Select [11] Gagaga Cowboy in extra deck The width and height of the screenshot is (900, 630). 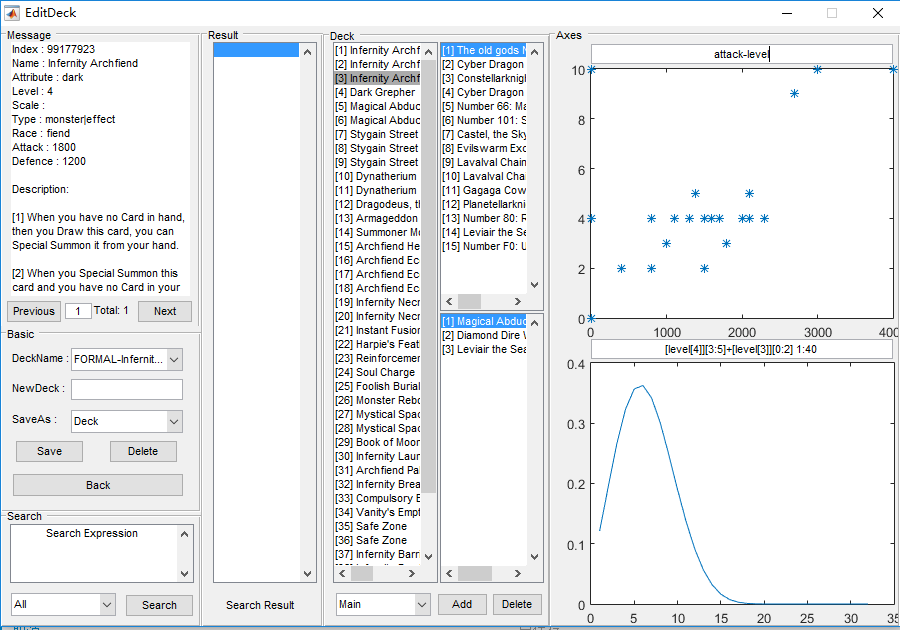484,190
